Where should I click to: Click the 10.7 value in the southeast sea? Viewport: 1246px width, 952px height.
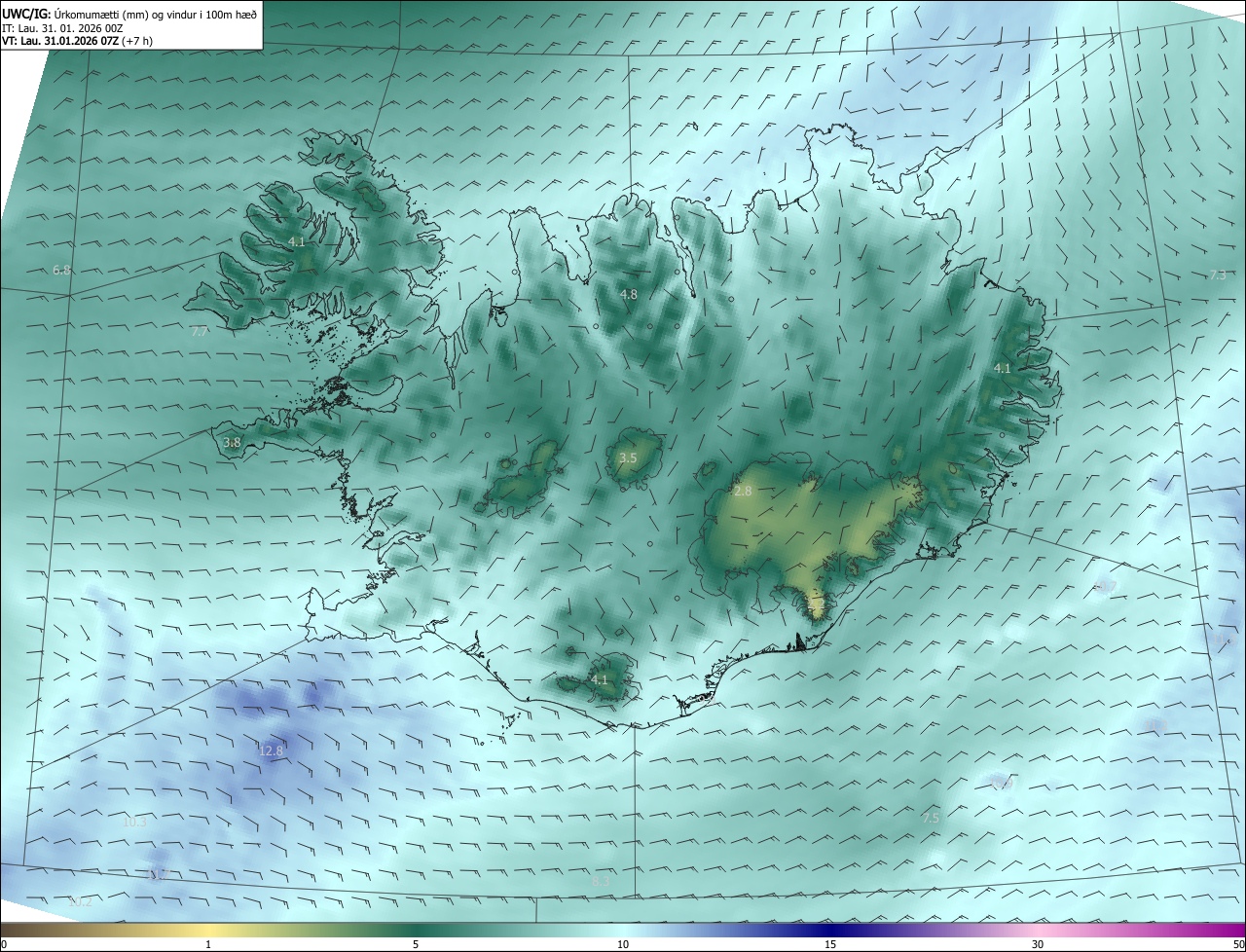point(1105,586)
